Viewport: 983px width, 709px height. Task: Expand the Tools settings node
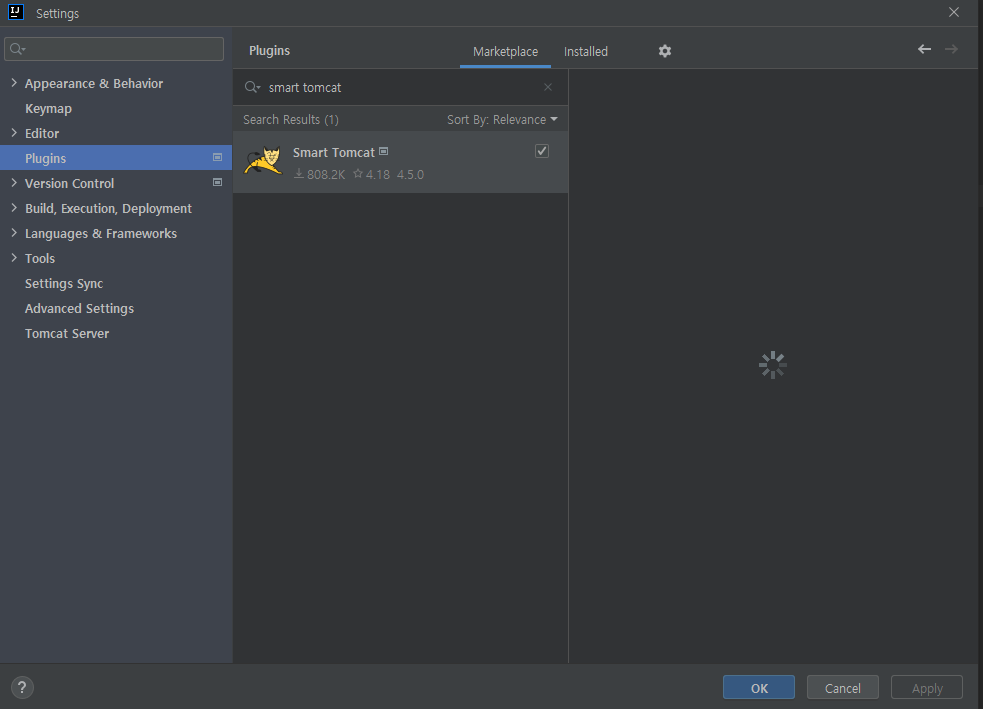pos(14,258)
